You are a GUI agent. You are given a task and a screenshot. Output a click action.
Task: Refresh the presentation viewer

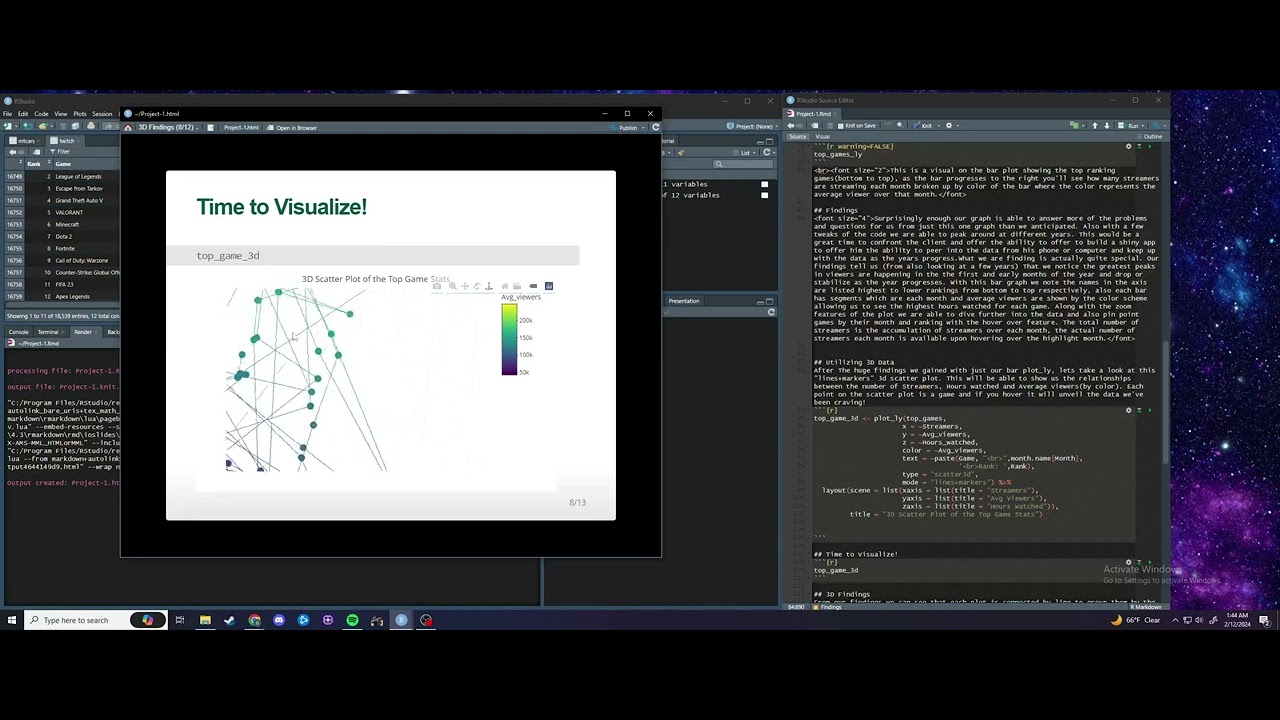click(x=655, y=128)
